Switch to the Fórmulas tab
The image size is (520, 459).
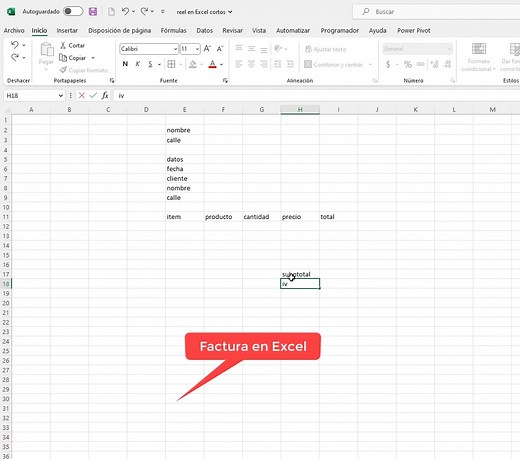pos(173,30)
